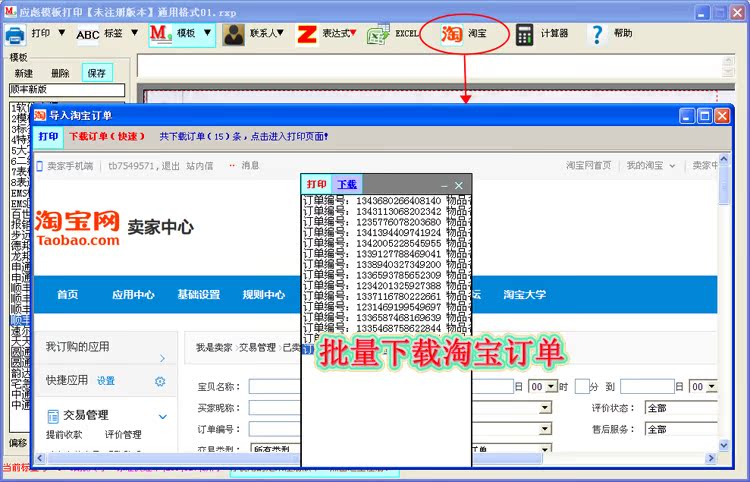Open the 表达式 menu

[x=339, y=33]
